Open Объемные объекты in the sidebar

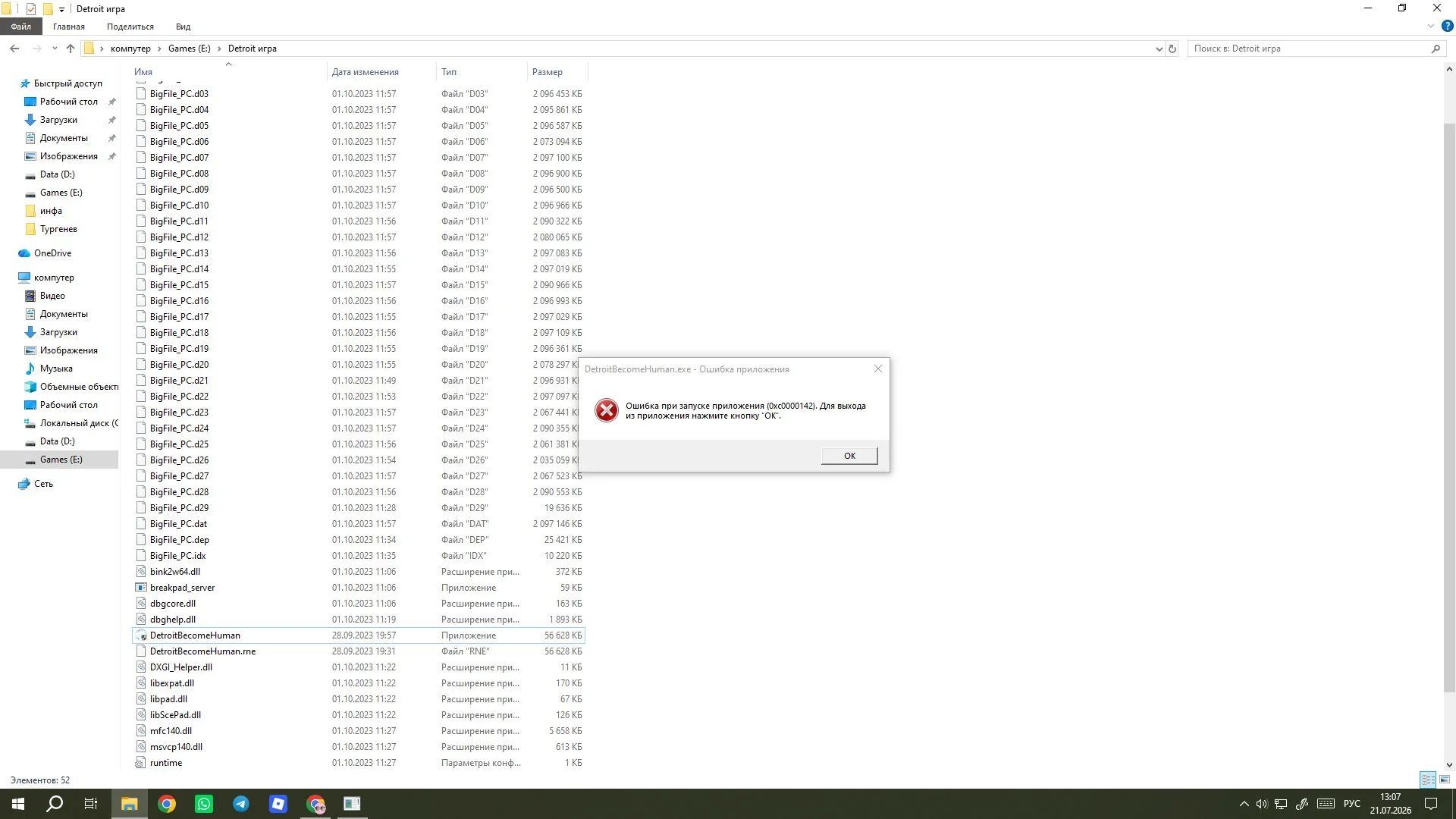[79, 387]
